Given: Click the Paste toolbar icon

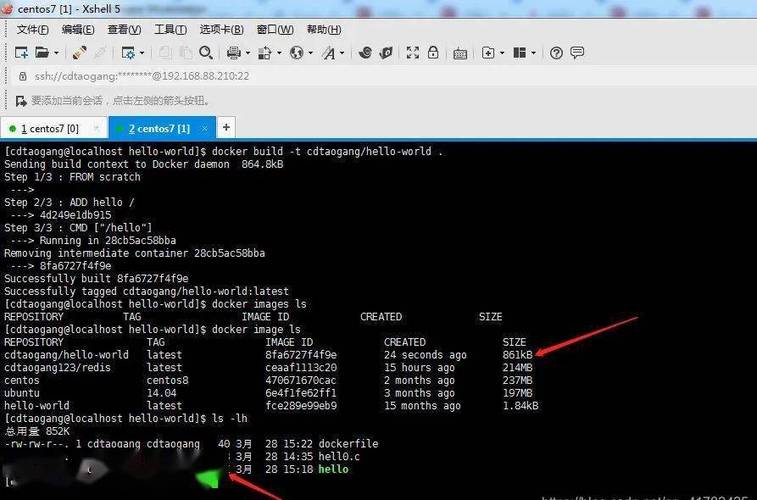Looking at the screenshot, I should (185, 53).
